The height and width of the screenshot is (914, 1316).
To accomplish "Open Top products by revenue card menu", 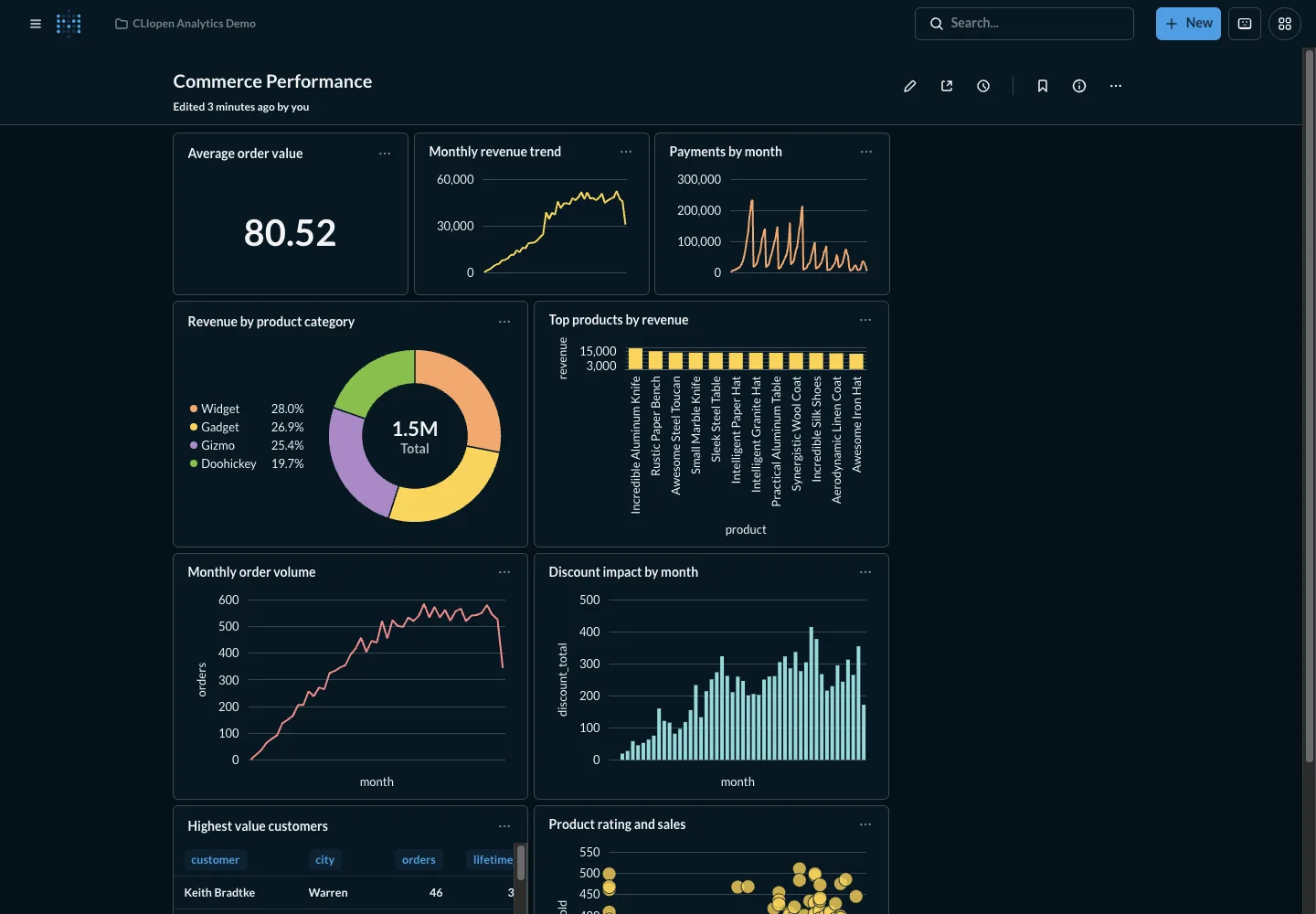I will 865,320.
